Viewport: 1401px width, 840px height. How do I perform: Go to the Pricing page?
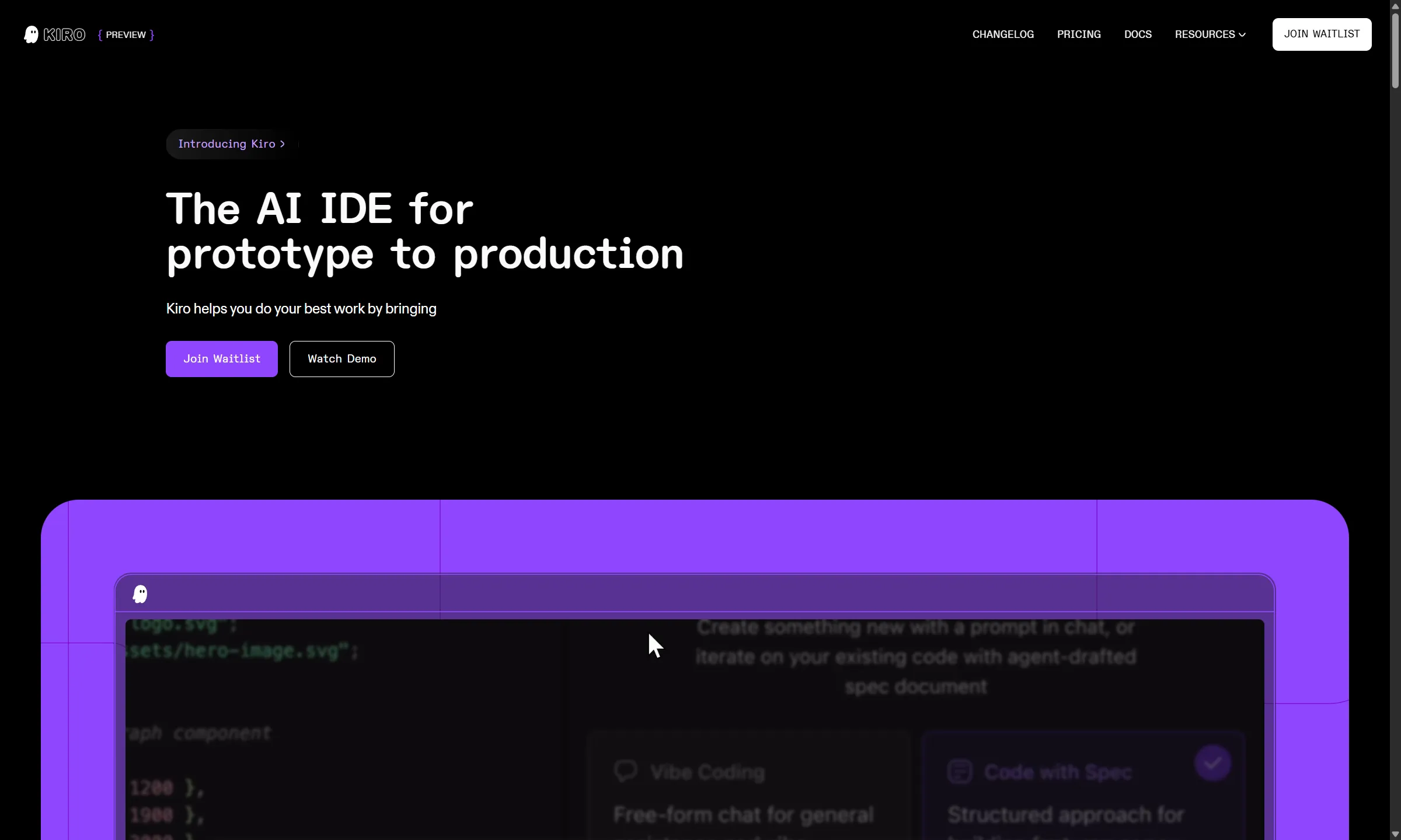(1079, 34)
